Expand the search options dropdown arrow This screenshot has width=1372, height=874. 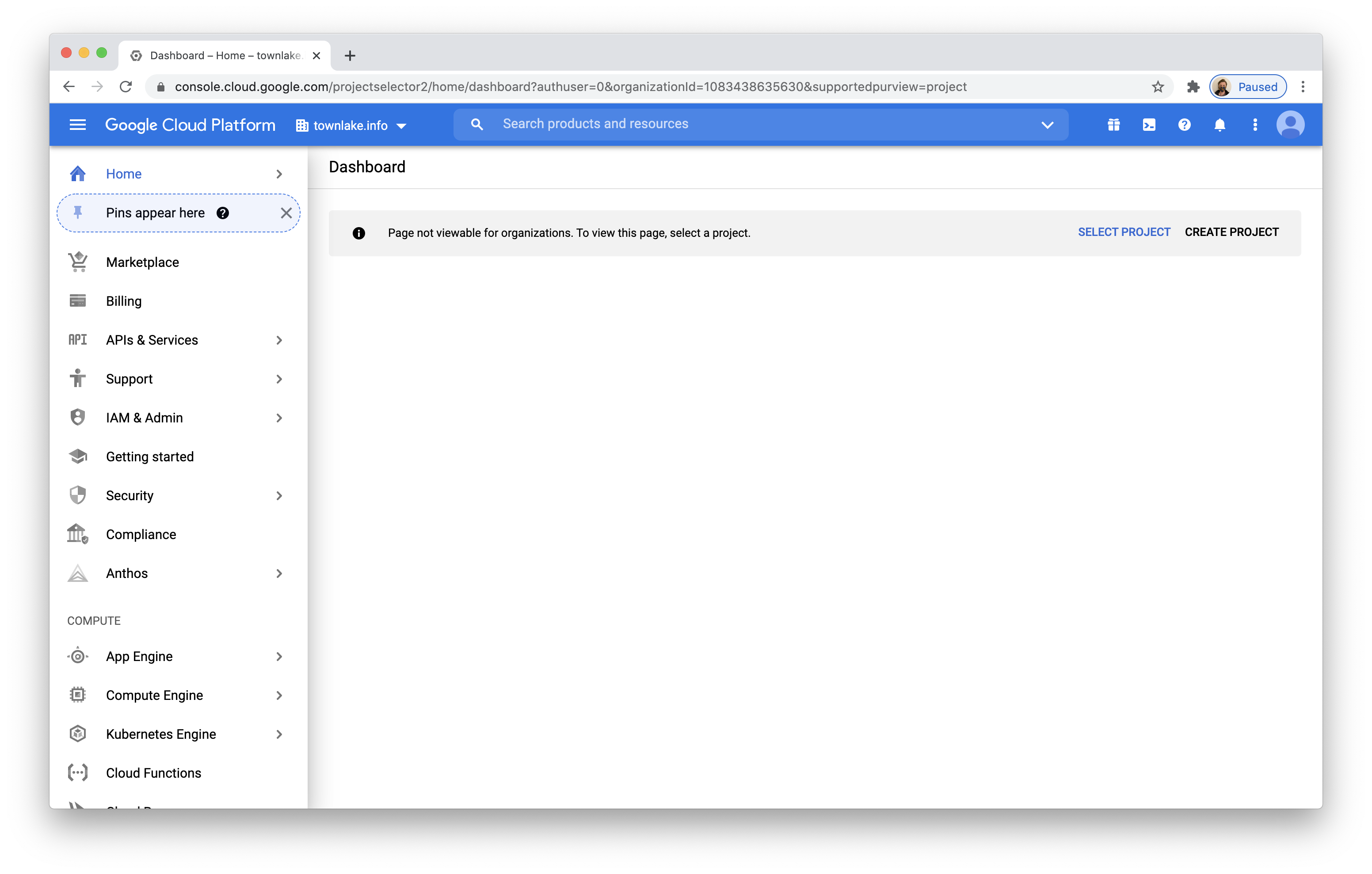(x=1047, y=125)
